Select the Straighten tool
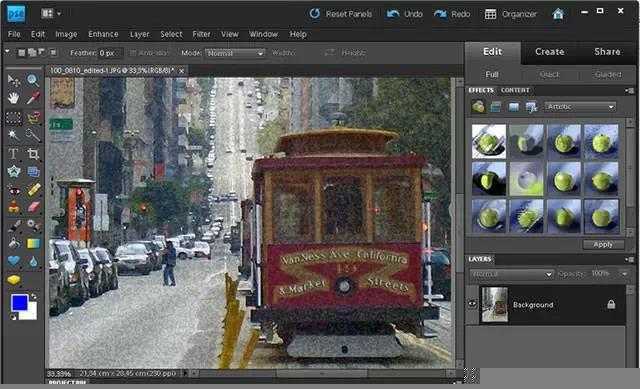Screen dimensions: 640x389 tap(33, 172)
